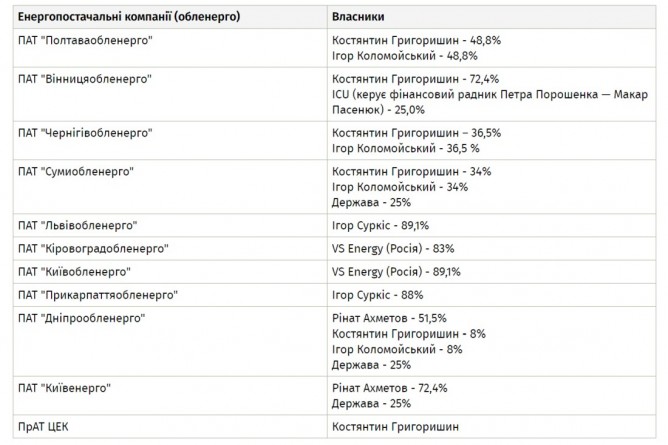Select the "ПрАТ ЦЕК" row label
668x445 pixels.
[x=45, y=427]
